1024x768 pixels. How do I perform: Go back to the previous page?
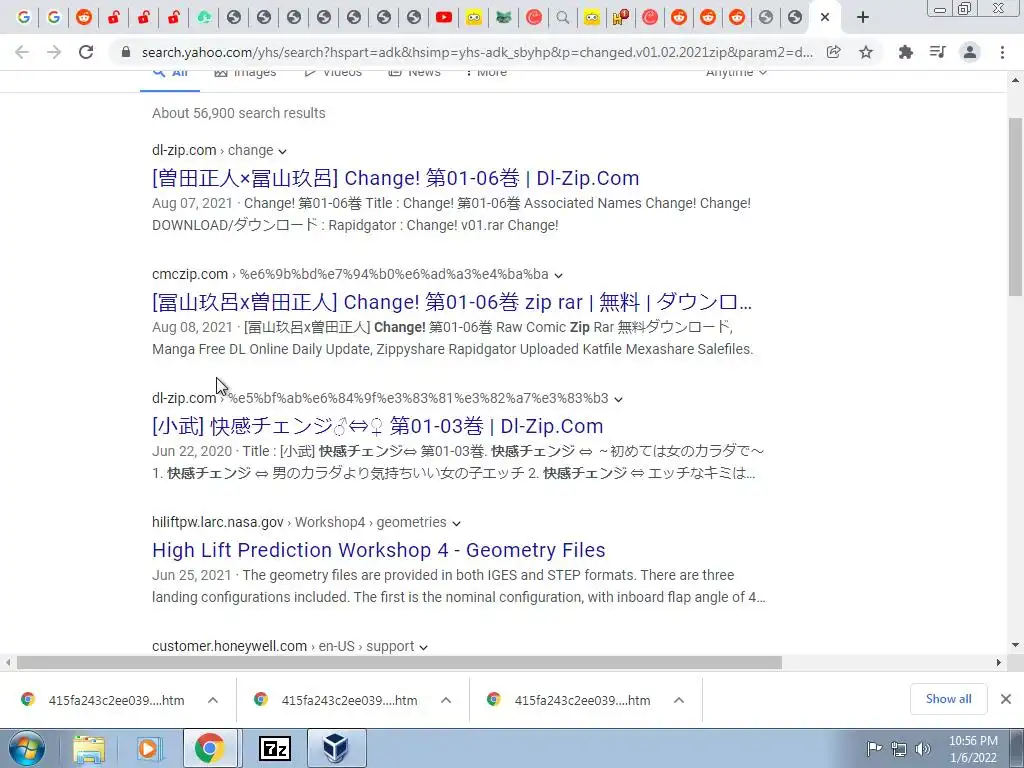22,52
